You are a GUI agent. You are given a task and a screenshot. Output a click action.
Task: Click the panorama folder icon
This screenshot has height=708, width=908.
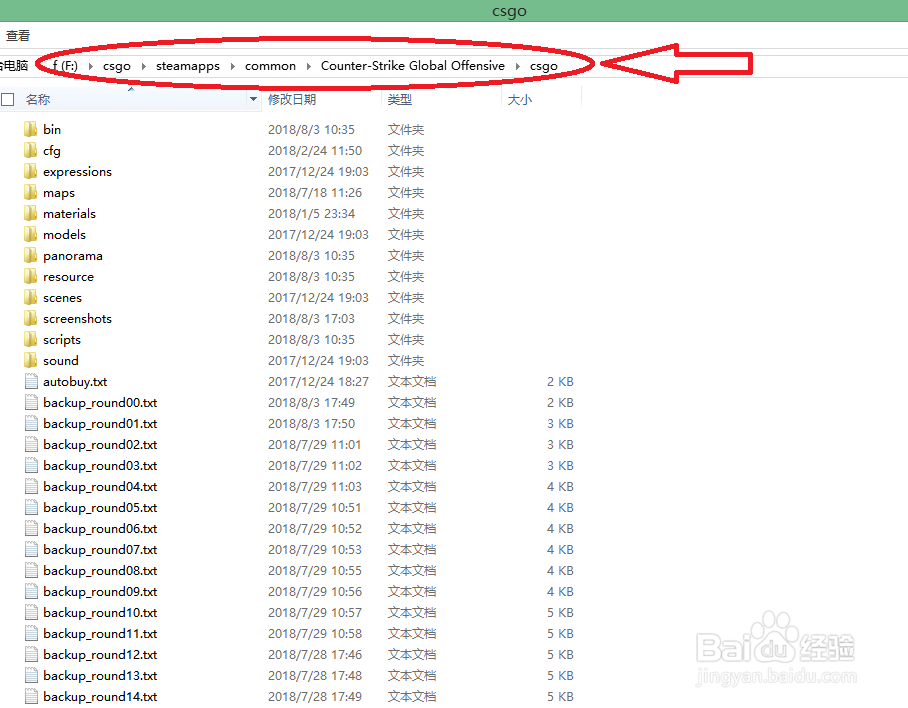pyautogui.click(x=31, y=255)
